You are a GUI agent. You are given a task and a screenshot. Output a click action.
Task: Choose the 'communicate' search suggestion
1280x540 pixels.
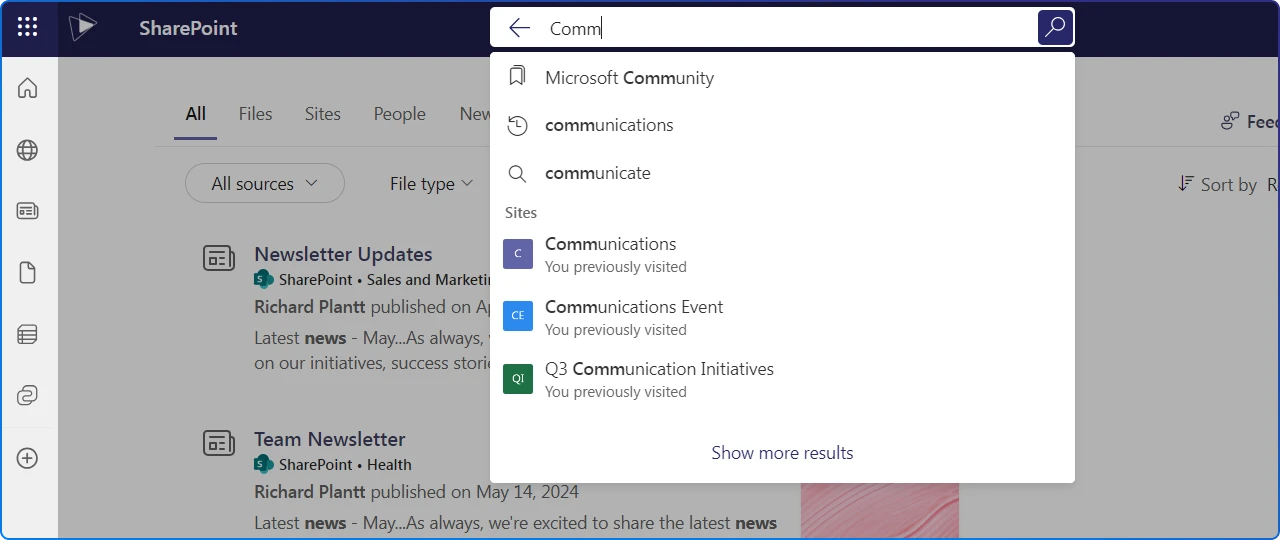pos(782,173)
